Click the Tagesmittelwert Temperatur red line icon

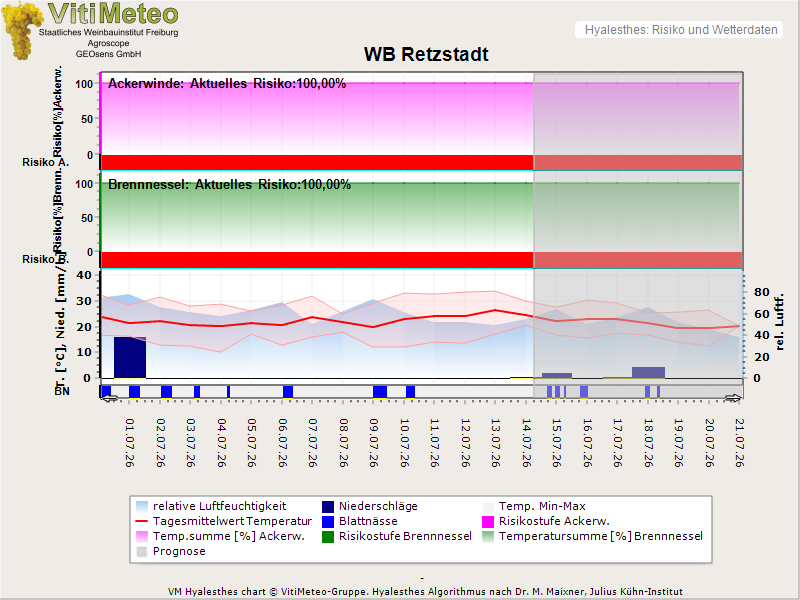click(142, 521)
